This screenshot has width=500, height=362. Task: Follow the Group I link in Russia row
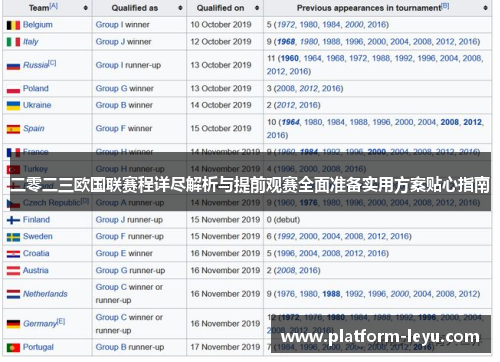click(x=109, y=65)
